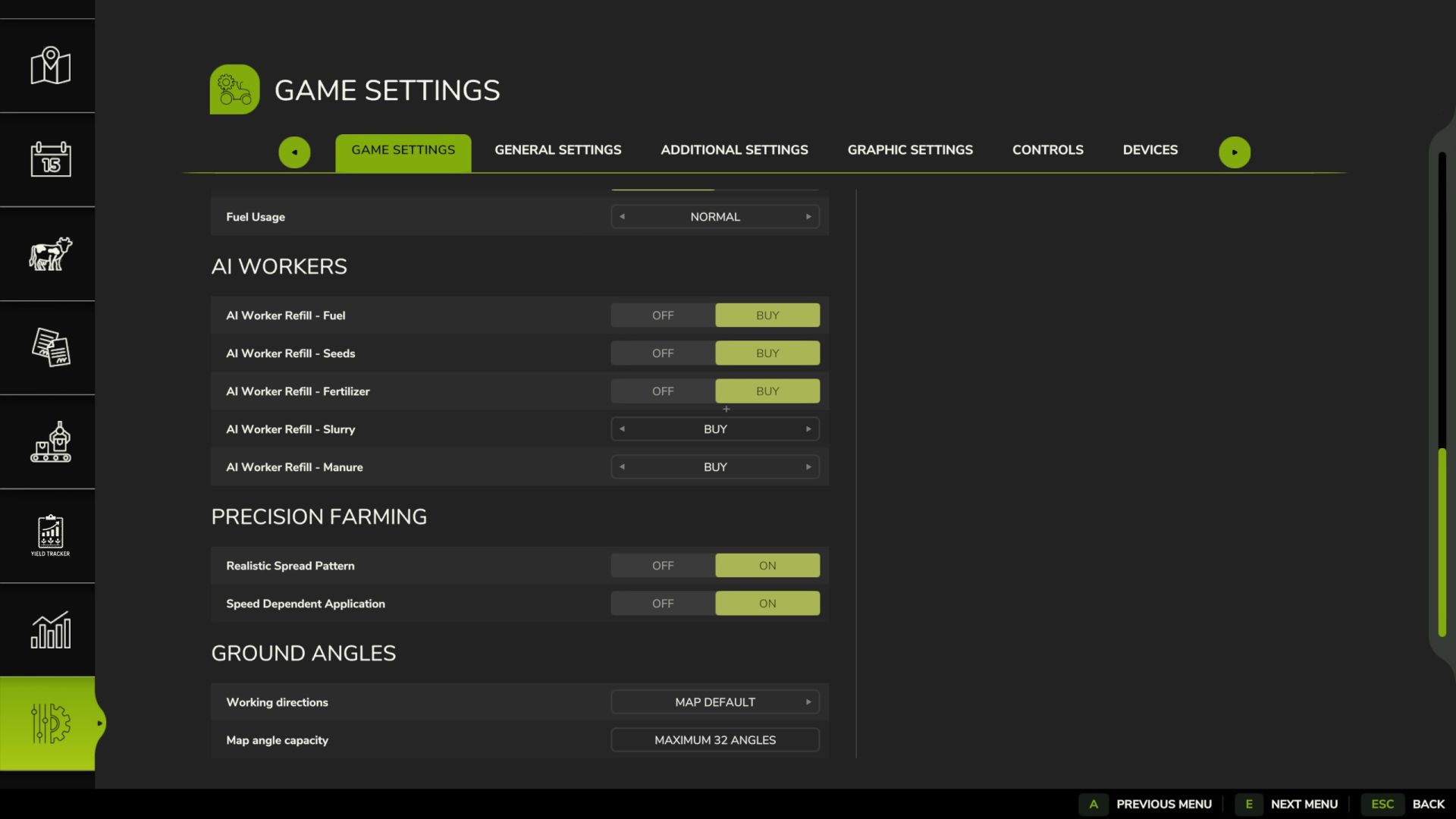Set AI Worker Refill Fuel to BUY

click(767, 315)
